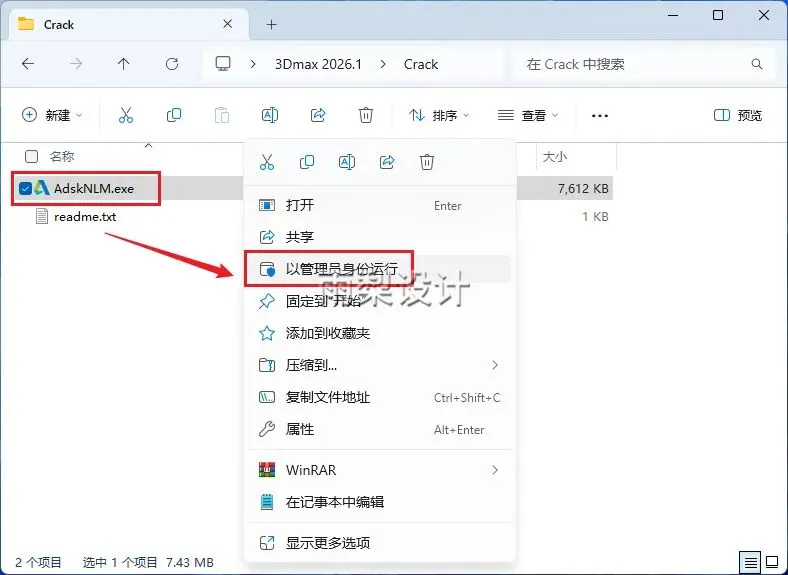Select the readme.txt file

85,217
